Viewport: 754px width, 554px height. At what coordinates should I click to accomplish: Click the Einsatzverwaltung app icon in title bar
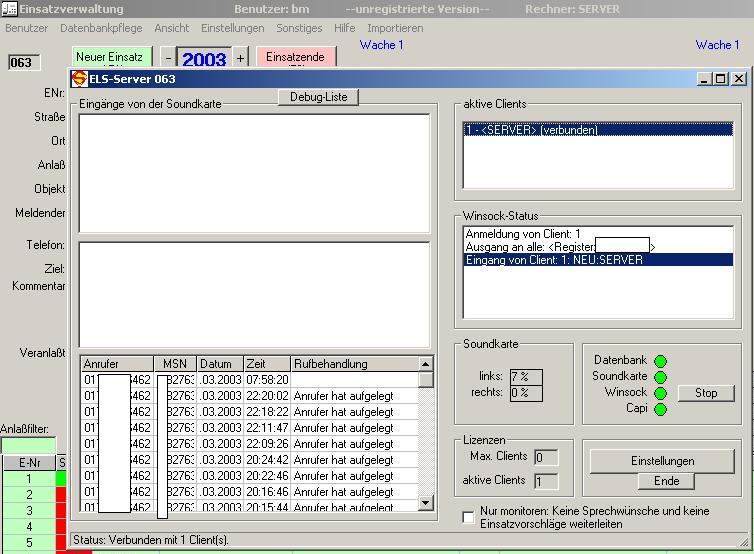[x=9, y=9]
